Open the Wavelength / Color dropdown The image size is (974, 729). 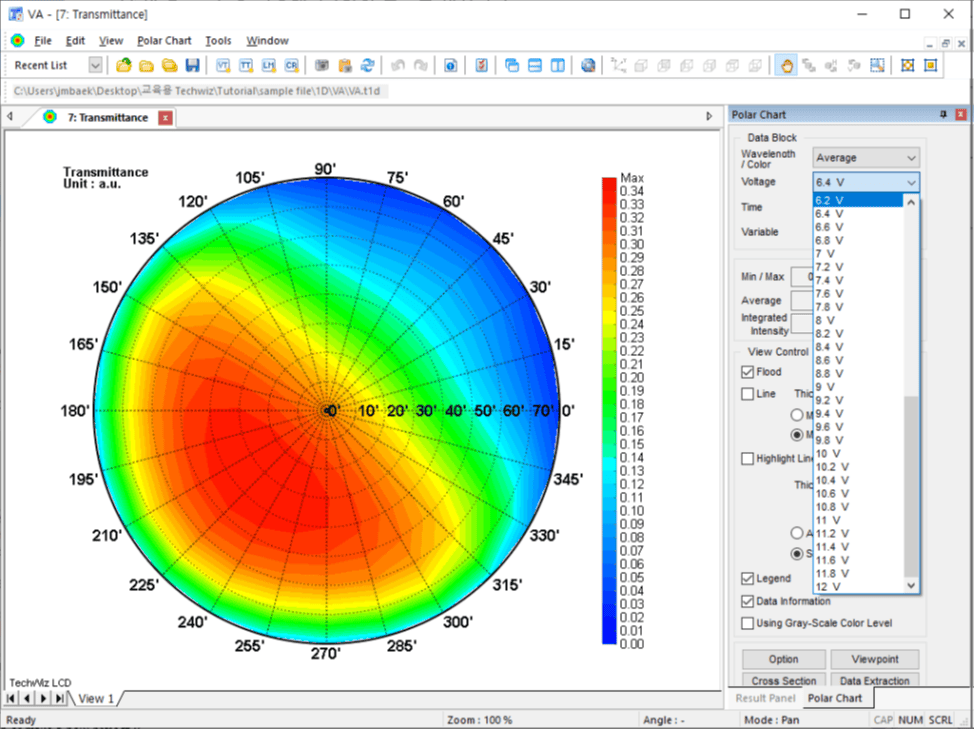(866, 158)
